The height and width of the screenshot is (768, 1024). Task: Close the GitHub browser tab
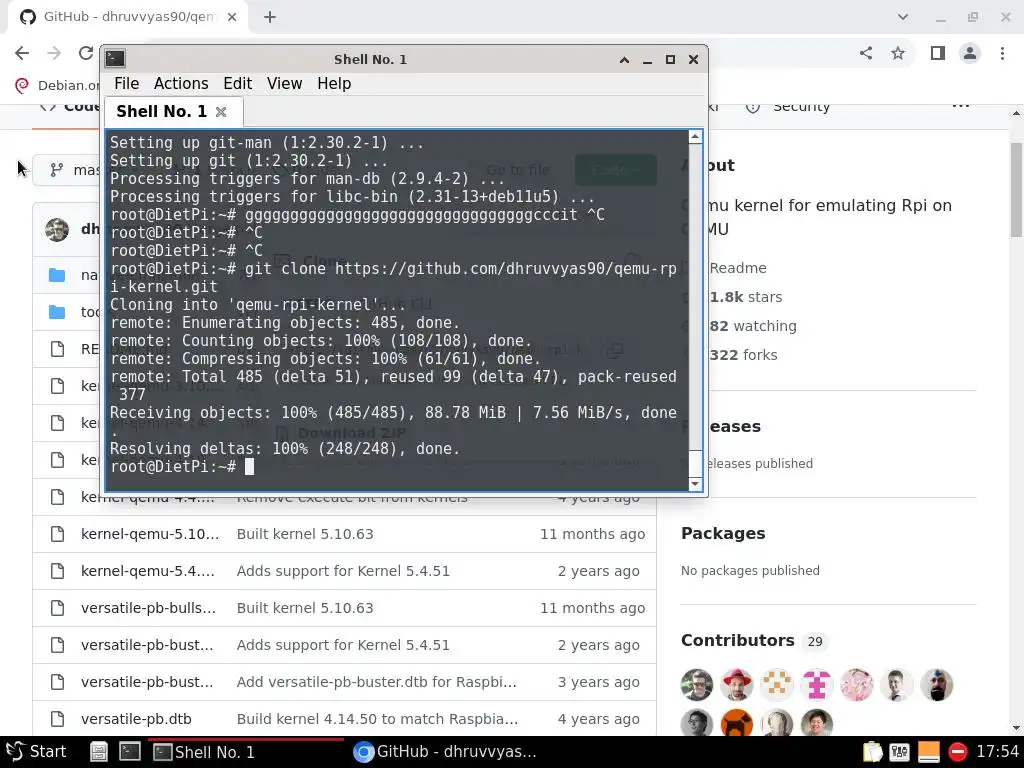(232, 17)
